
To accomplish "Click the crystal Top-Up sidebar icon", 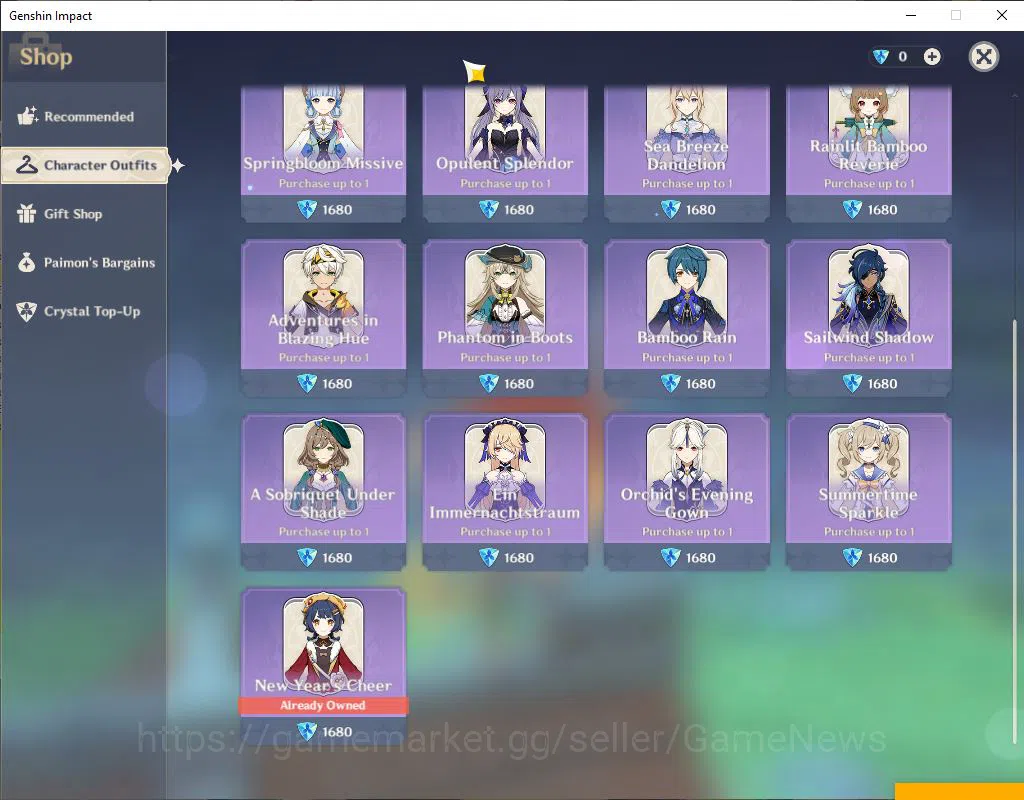I will tap(26, 311).
